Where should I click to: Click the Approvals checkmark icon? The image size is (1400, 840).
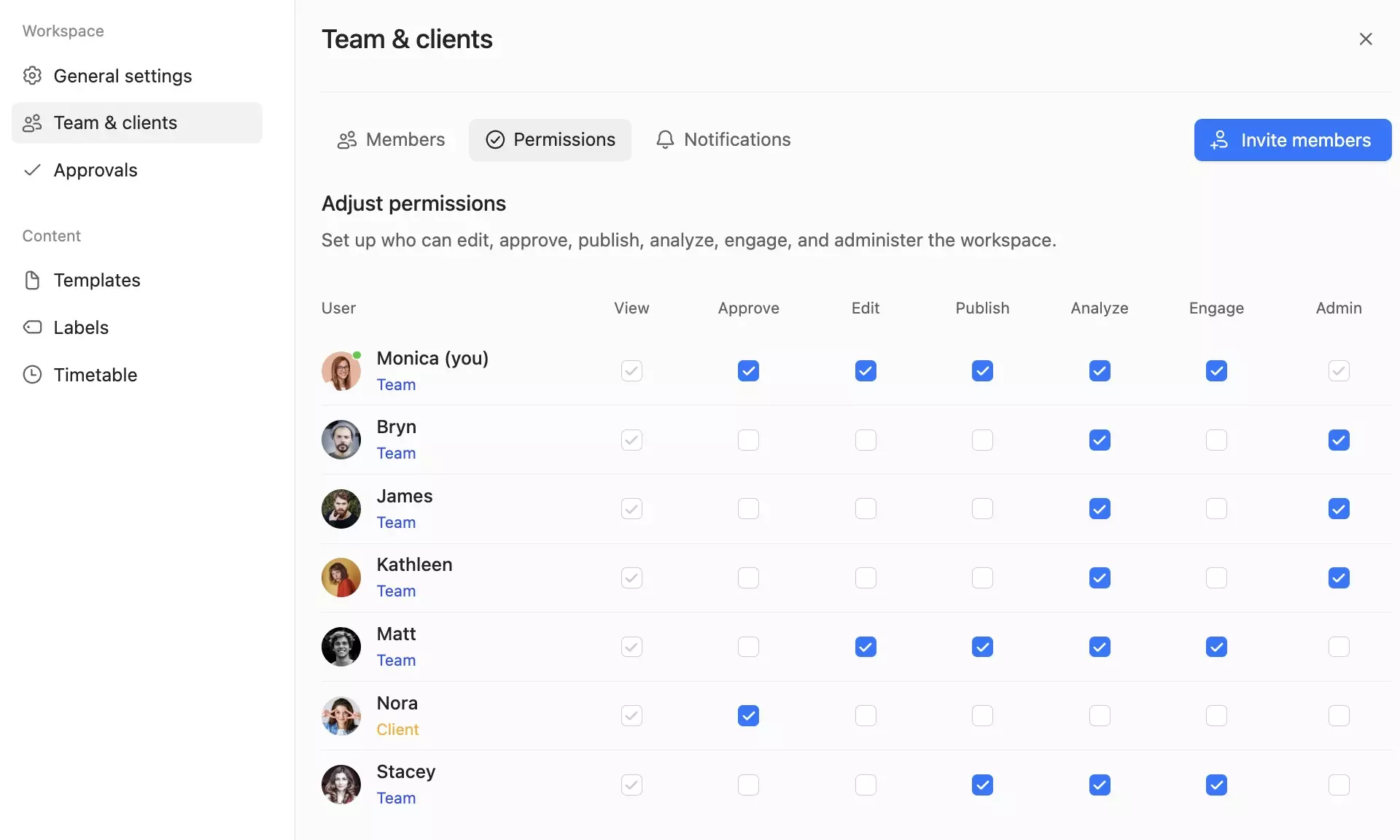pyautogui.click(x=32, y=170)
